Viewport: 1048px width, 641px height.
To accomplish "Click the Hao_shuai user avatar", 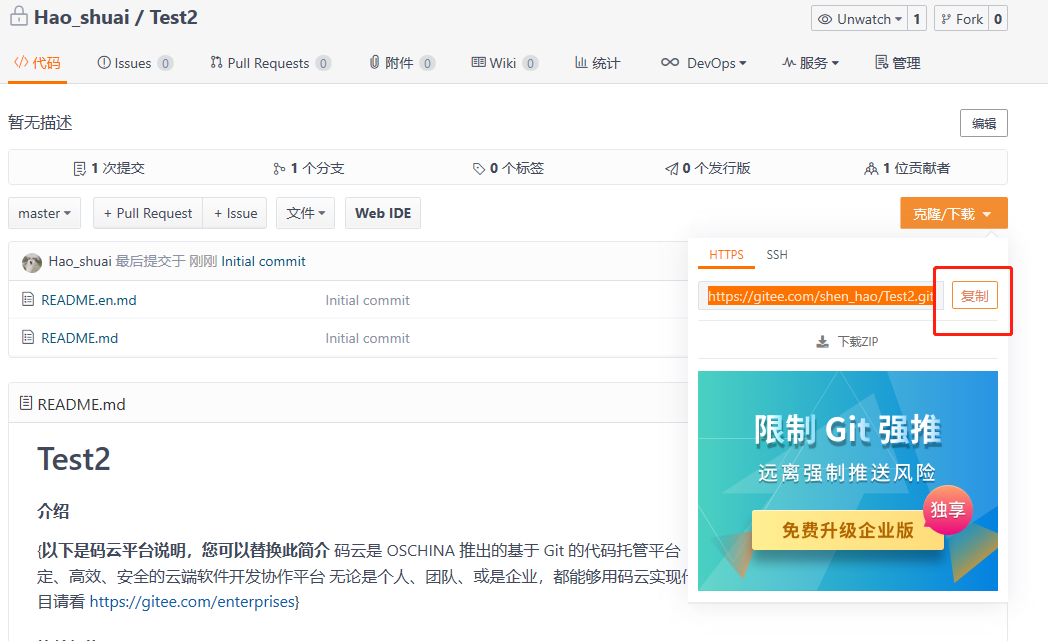I will click(31, 263).
